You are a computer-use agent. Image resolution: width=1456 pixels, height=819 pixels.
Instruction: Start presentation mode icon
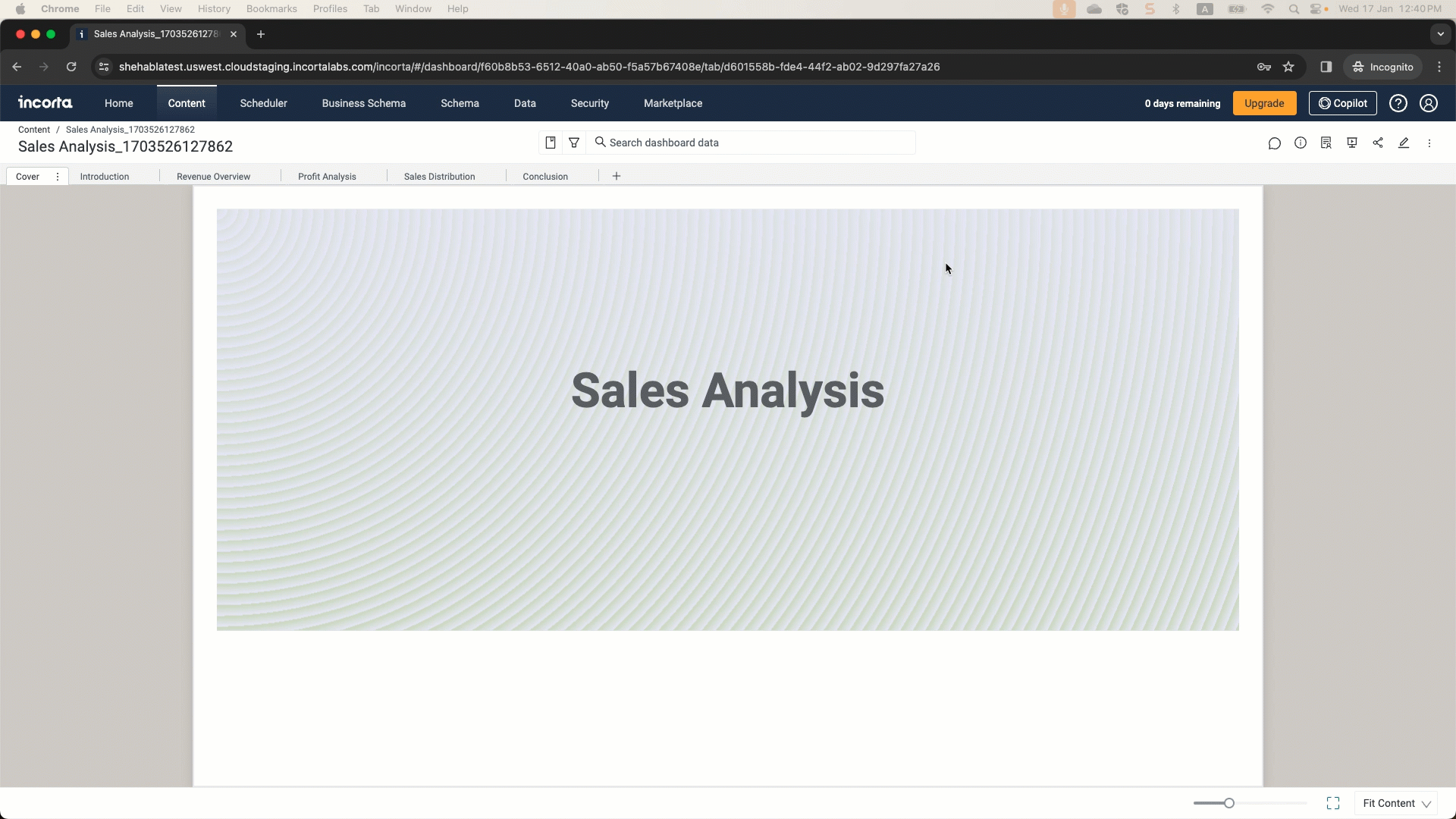pyautogui.click(x=1352, y=143)
